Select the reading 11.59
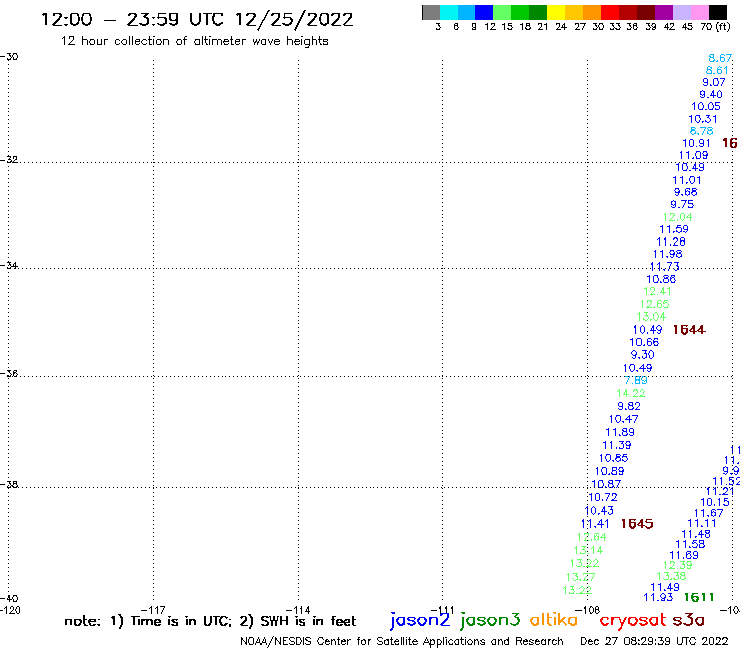740x650 pixels. 673,229
